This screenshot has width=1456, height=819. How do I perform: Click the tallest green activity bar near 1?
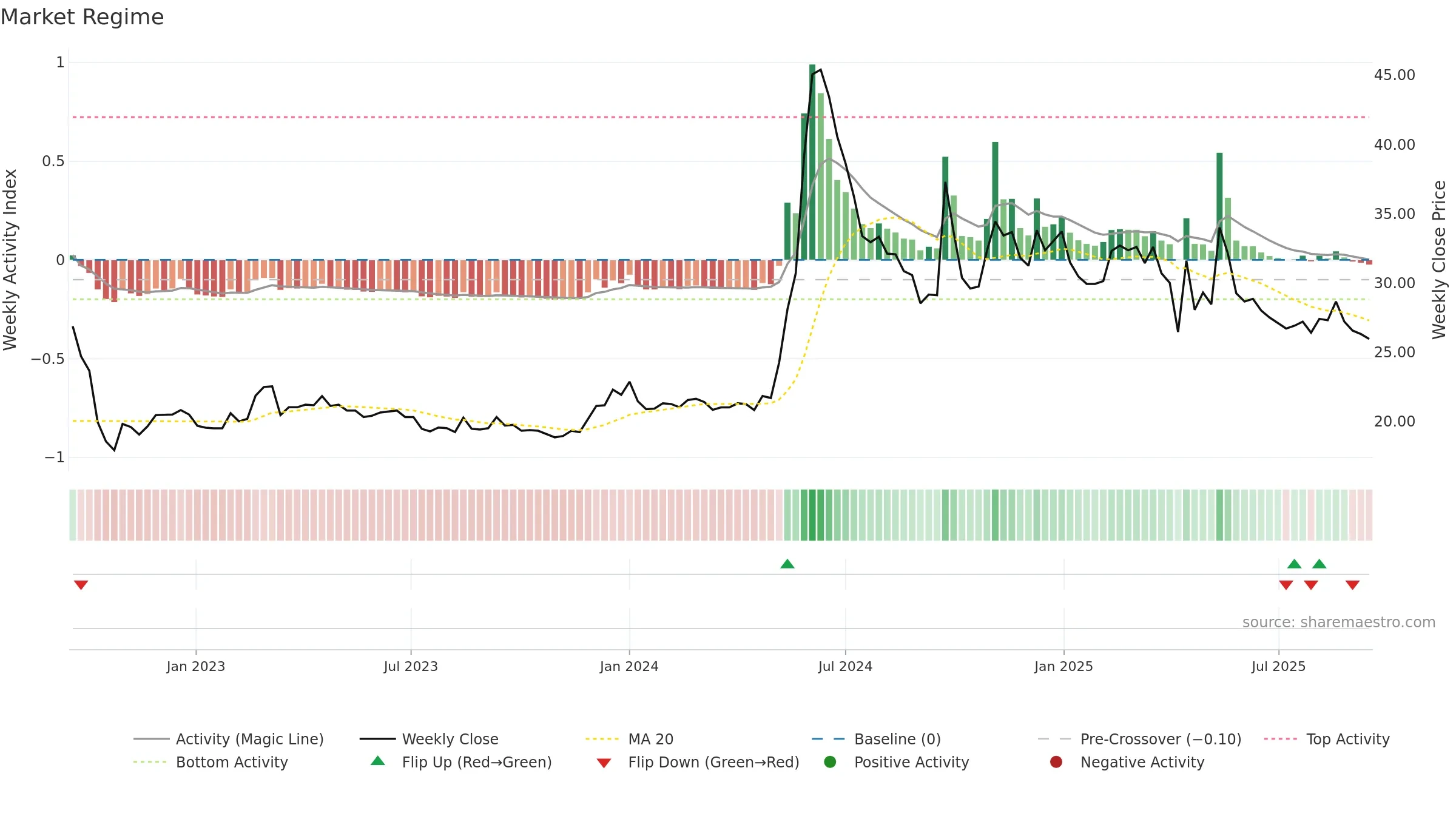812,162
